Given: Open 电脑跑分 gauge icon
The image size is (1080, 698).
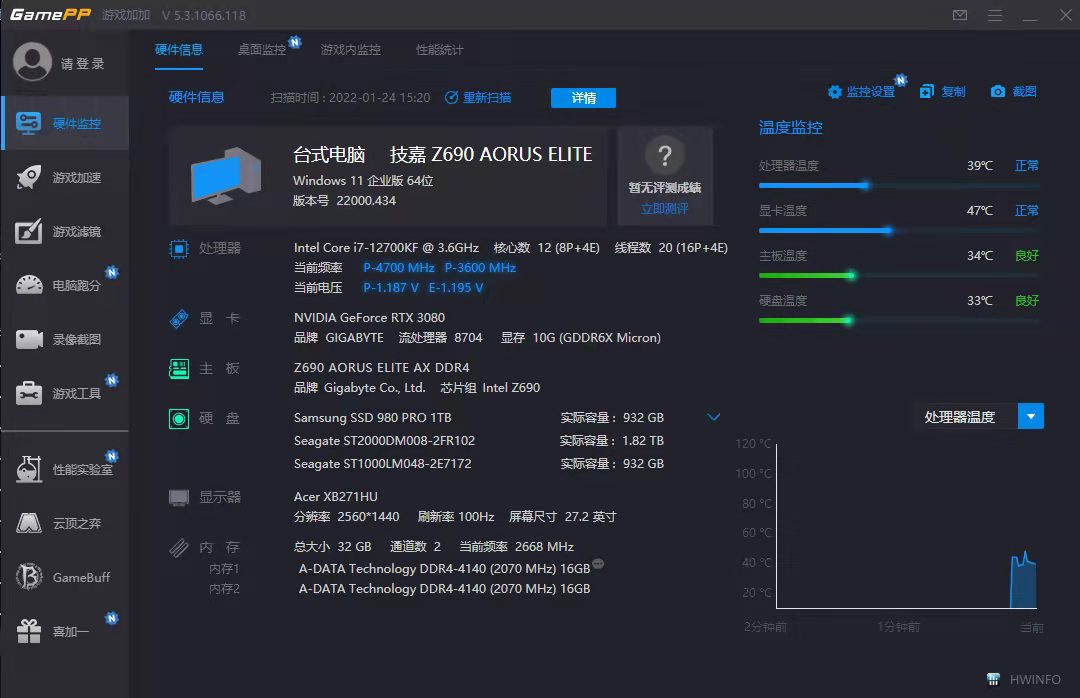Looking at the screenshot, I should [29, 285].
